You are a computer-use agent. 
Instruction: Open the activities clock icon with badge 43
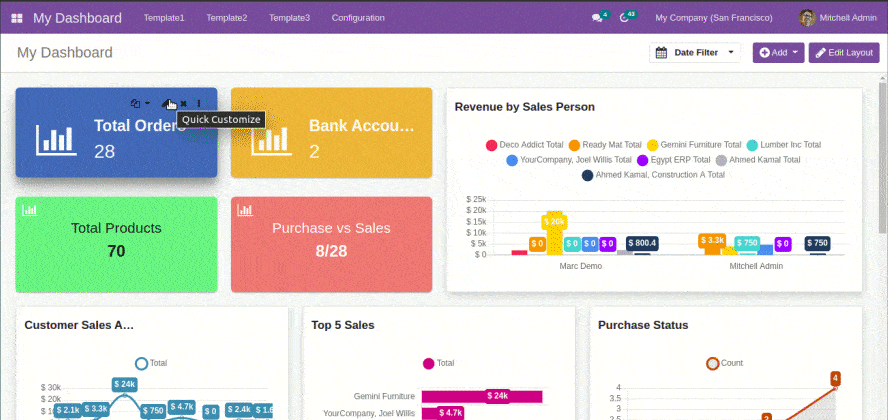(627, 18)
